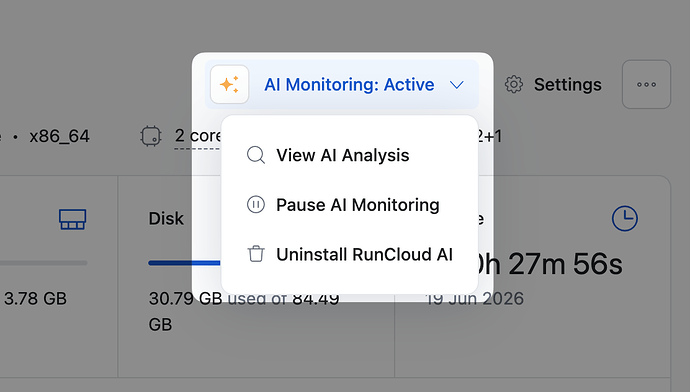Open Settings link

(568, 84)
